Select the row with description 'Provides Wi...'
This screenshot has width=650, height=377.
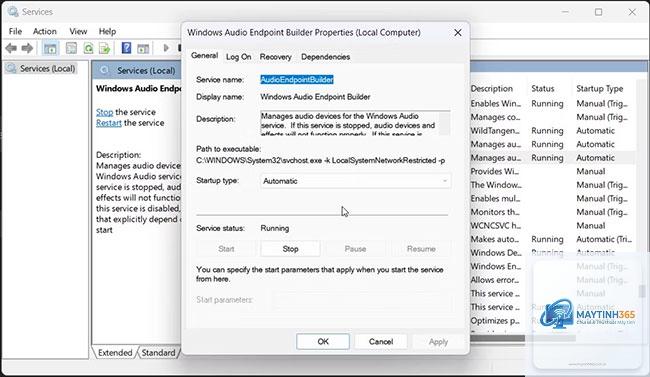[x=553, y=172]
